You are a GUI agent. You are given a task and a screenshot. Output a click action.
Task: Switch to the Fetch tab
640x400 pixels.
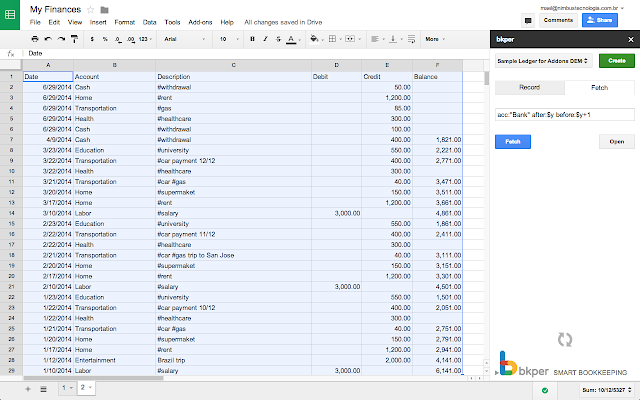coord(600,88)
